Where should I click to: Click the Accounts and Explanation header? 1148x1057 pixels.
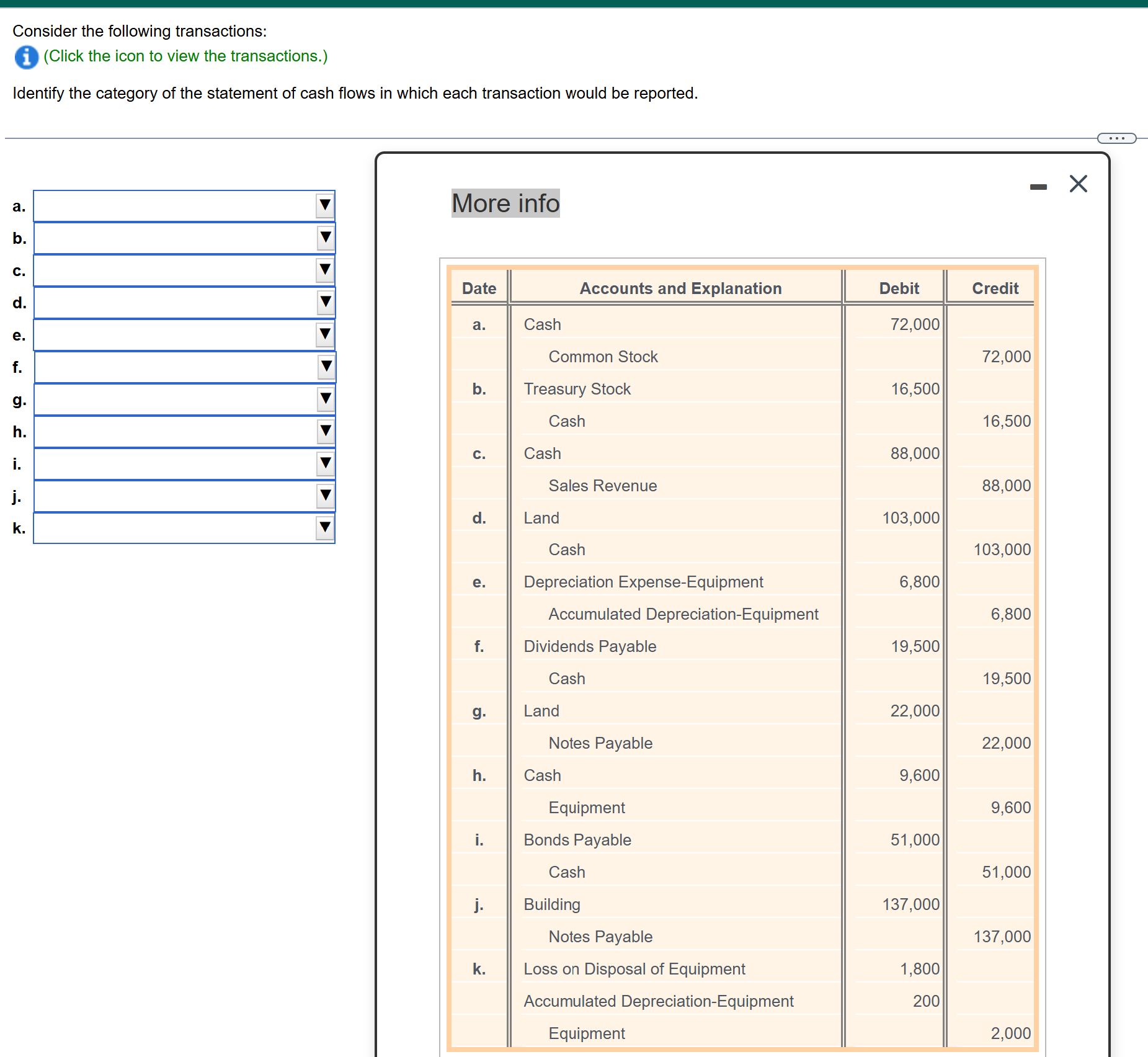point(680,288)
